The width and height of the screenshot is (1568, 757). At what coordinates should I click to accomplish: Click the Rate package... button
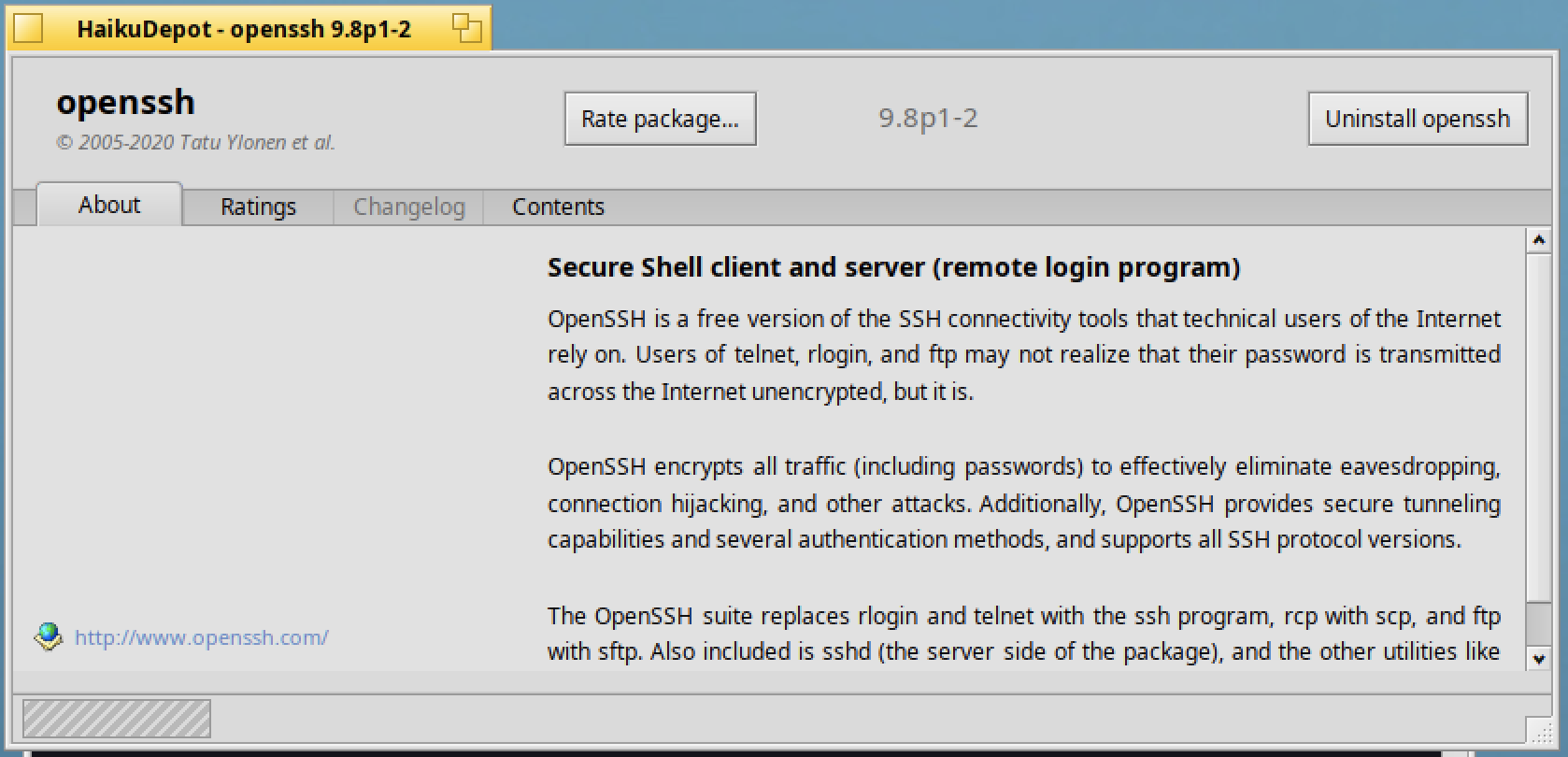[660, 119]
